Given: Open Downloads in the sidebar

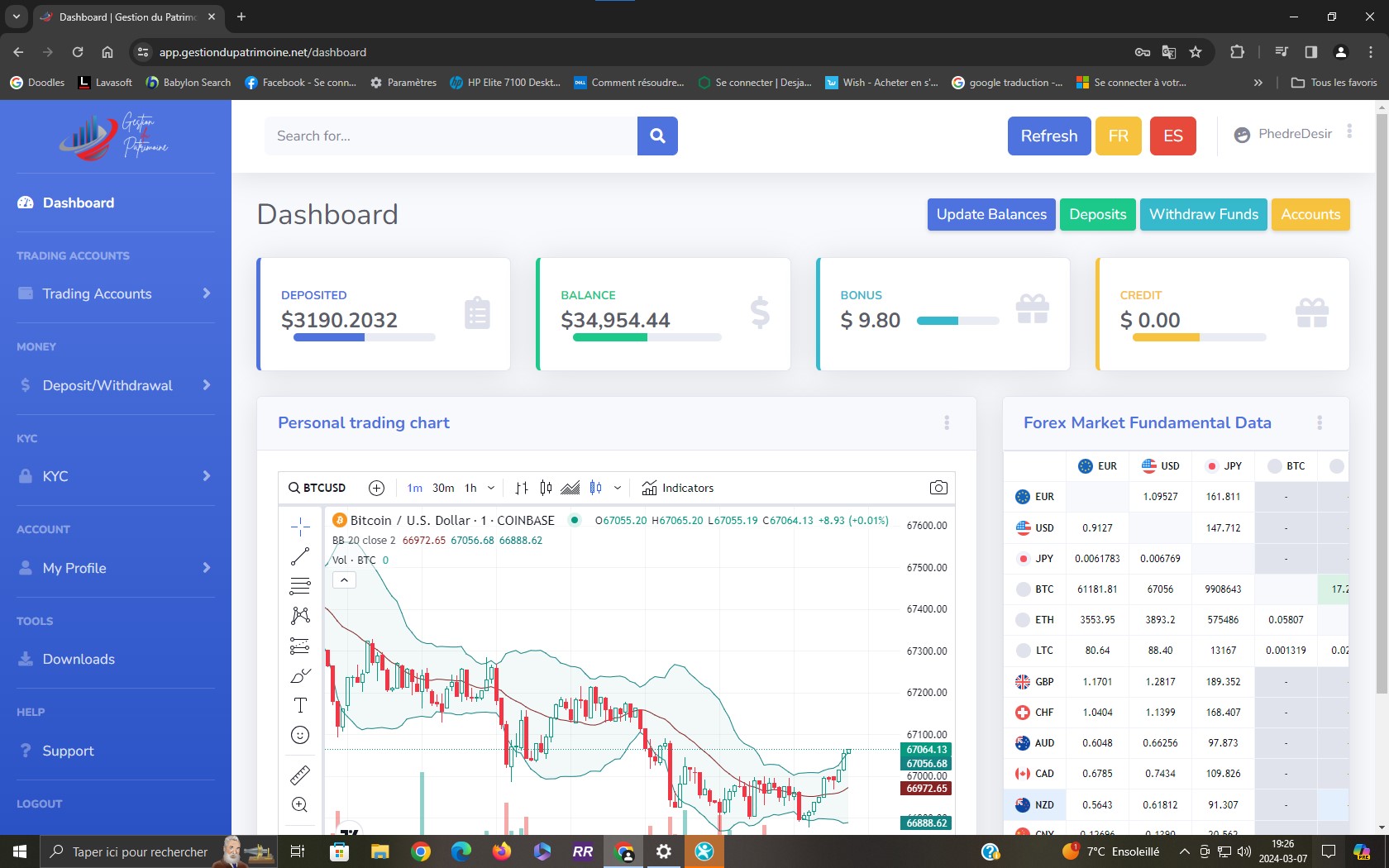Looking at the screenshot, I should 79,659.
